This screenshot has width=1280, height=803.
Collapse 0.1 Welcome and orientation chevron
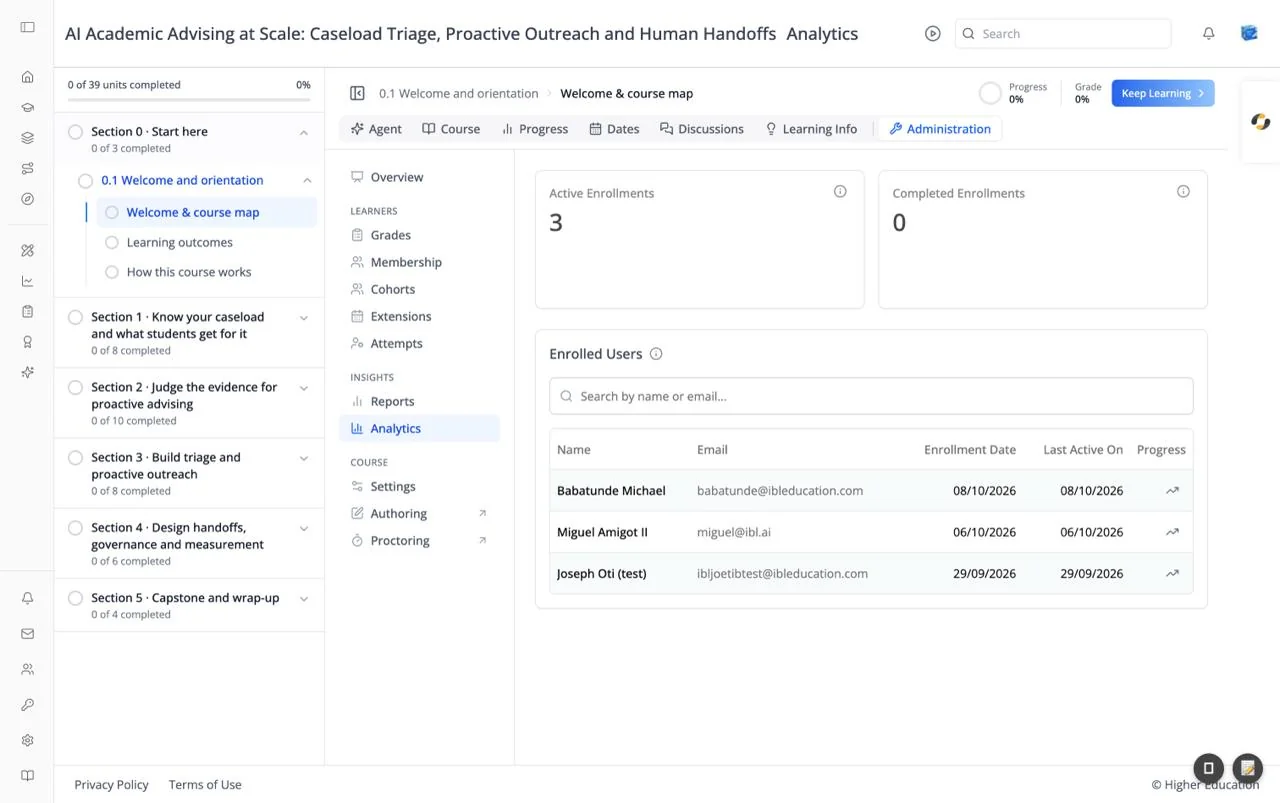click(x=307, y=180)
